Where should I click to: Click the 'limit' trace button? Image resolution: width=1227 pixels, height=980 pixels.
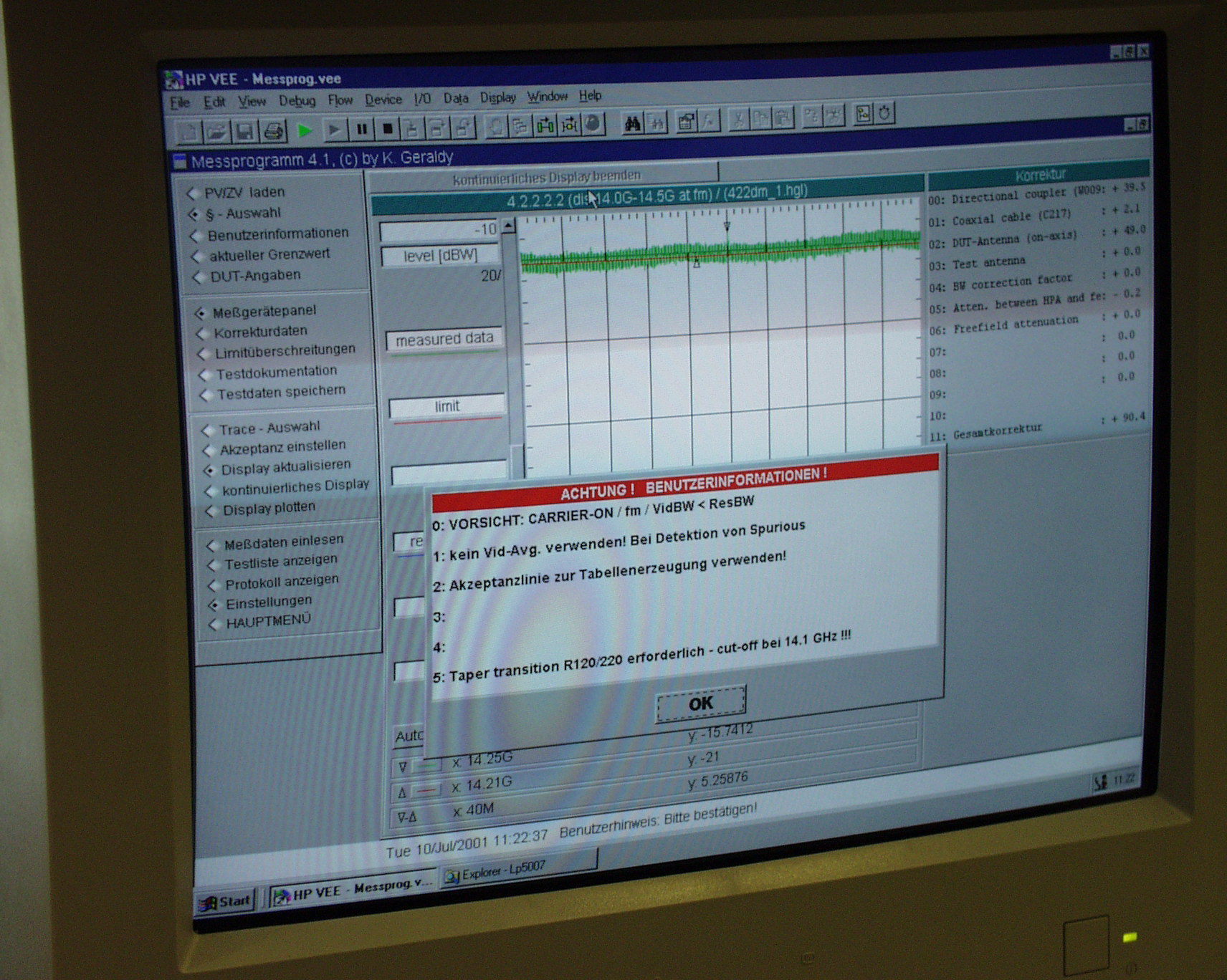(447, 406)
